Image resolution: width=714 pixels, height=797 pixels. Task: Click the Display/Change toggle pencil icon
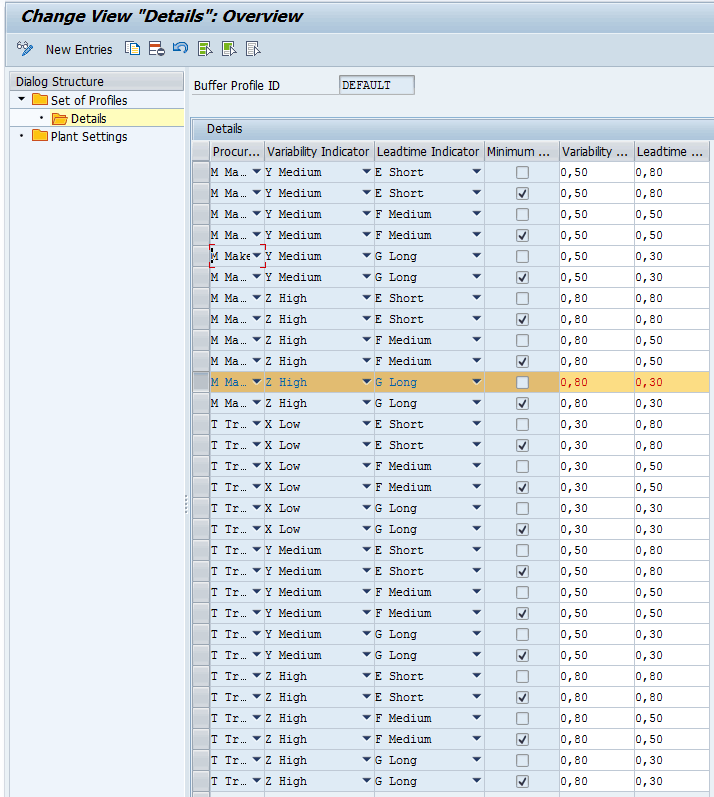click(x=25, y=48)
